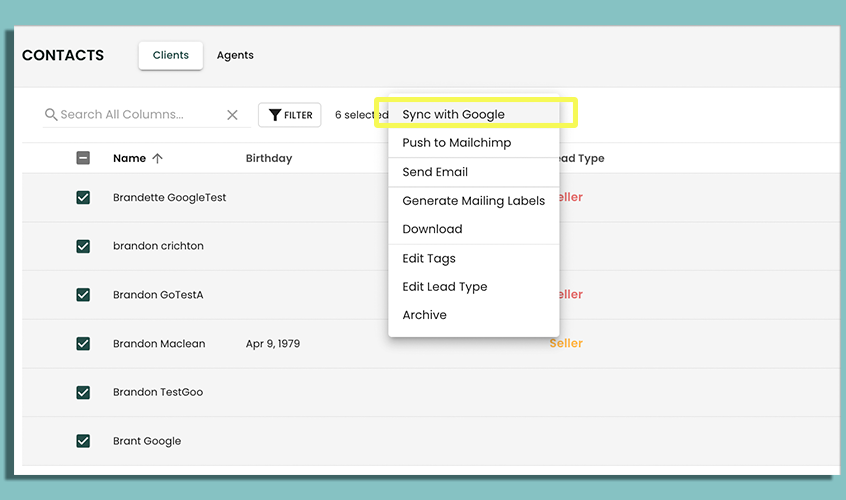
Task: Click Generate Mailing Labels
Action: click(x=473, y=201)
